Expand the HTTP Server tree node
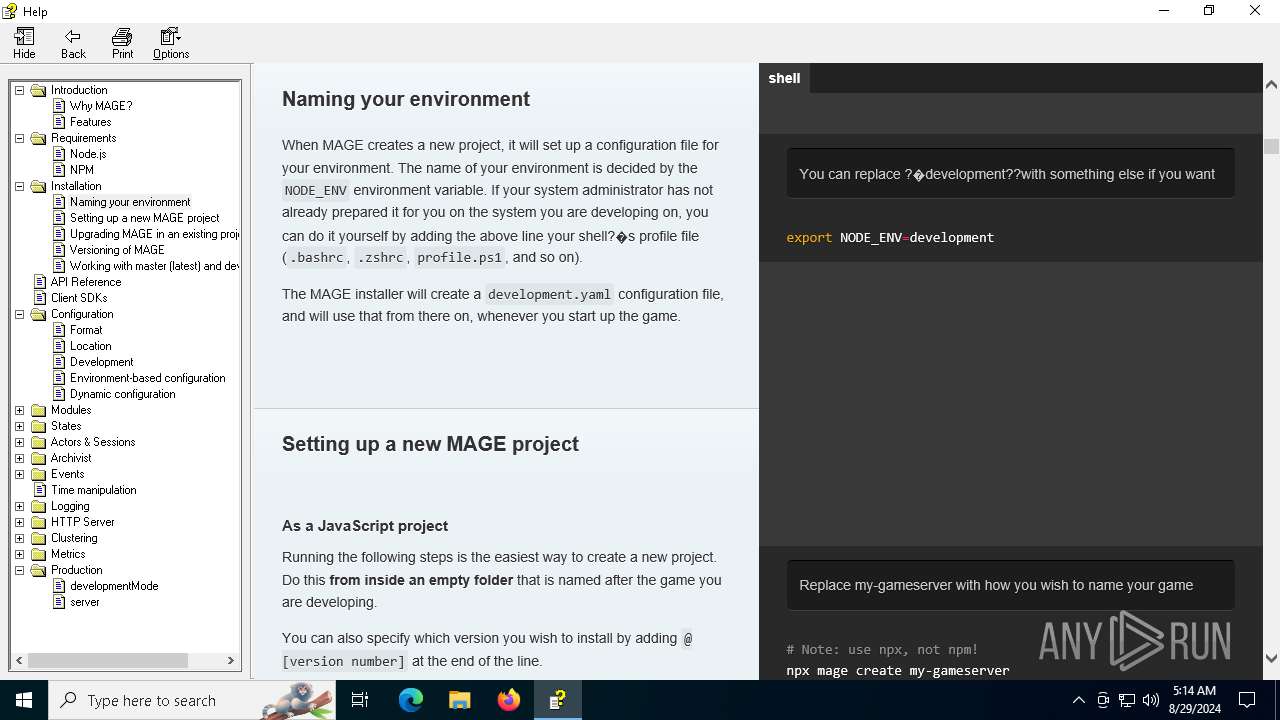The image size is (1280, 720). (19, 522)
